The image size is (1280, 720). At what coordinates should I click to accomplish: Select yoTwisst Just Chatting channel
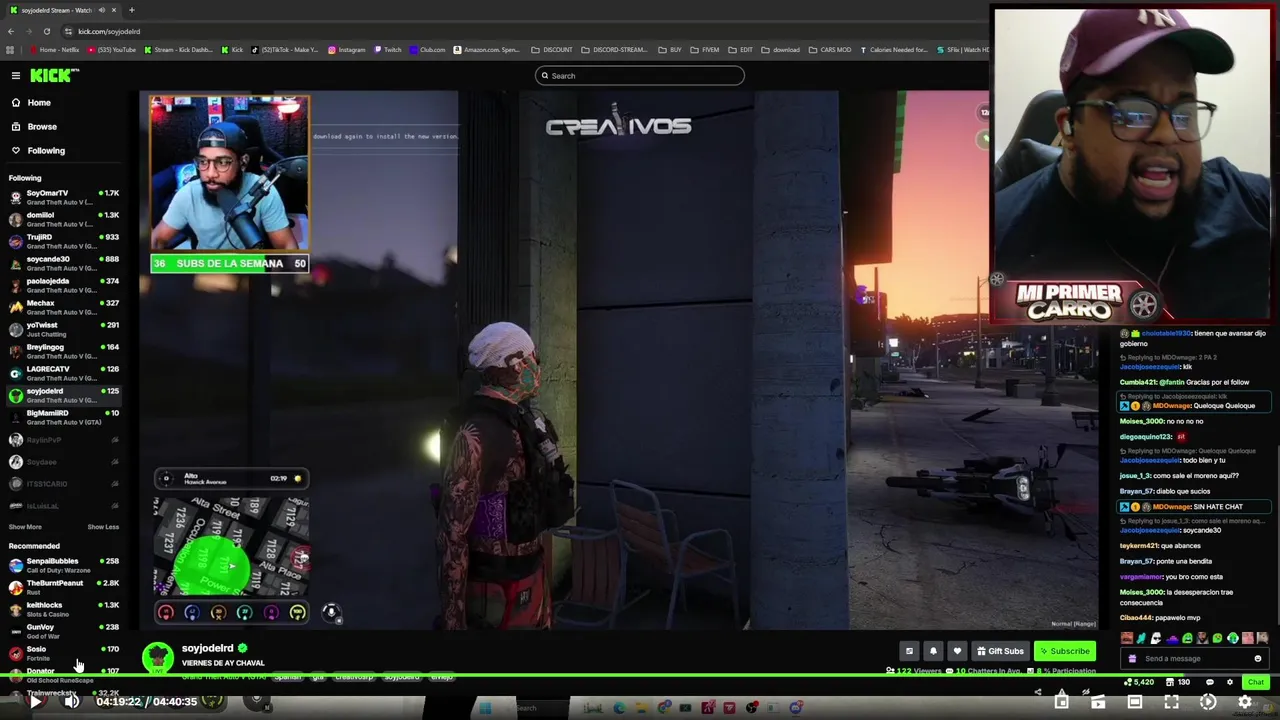(63, 329)
